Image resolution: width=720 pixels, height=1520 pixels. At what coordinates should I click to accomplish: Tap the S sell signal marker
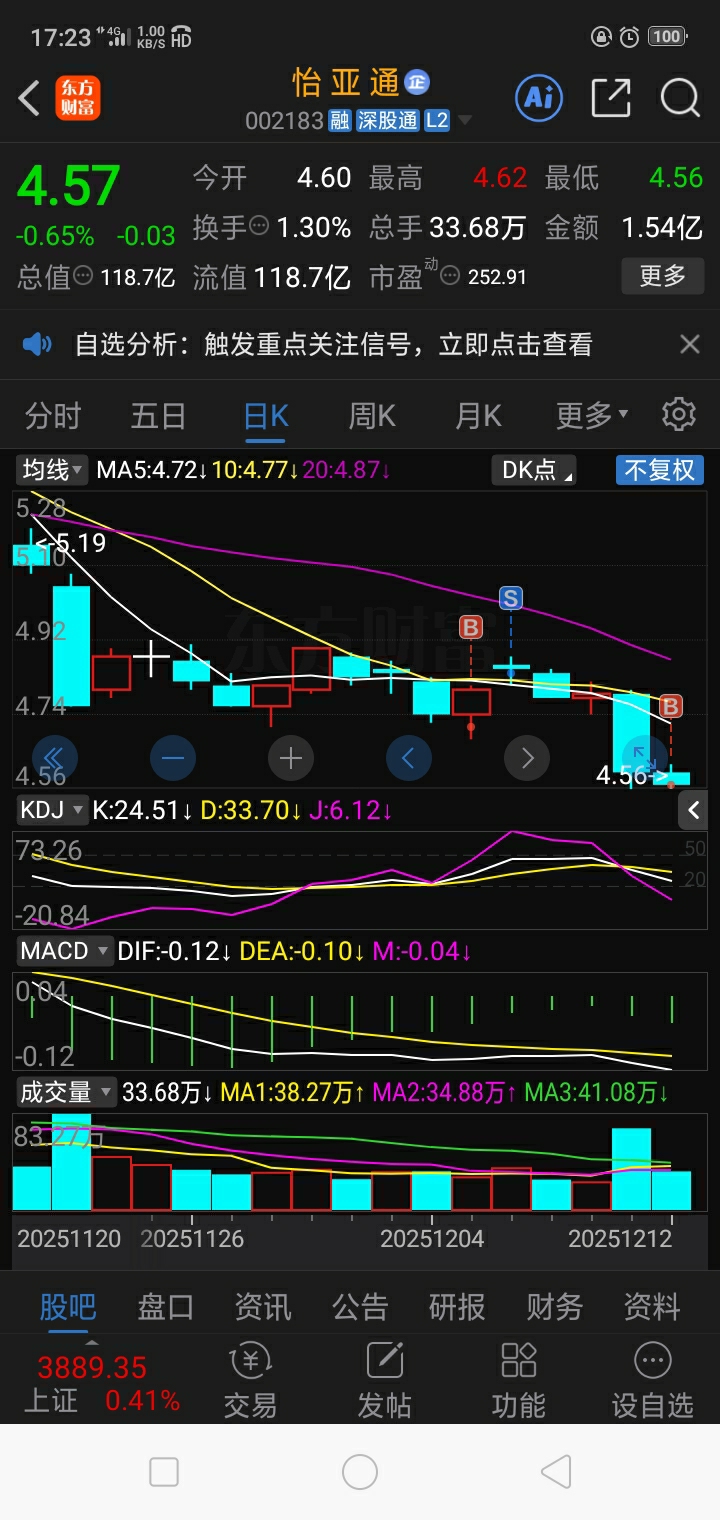coord(510,598)
